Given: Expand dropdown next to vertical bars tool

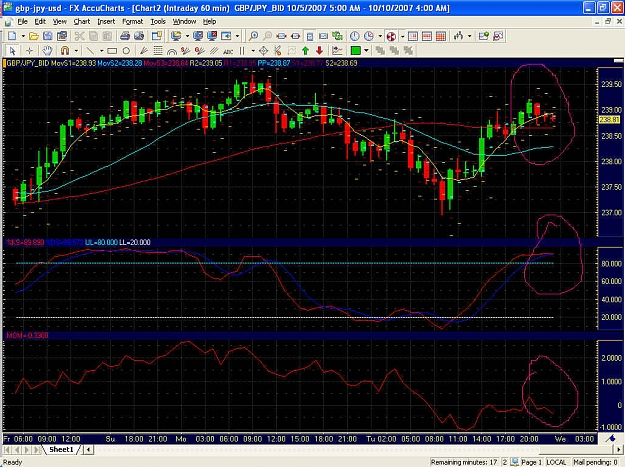Looking at the screenshot, I should pyautogui.click(x=253, y=51).
